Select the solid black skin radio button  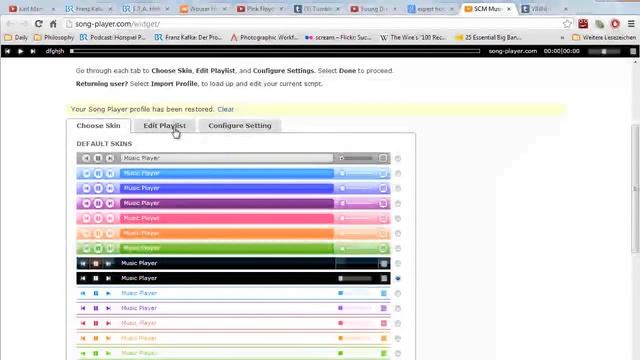click(398, 278)
